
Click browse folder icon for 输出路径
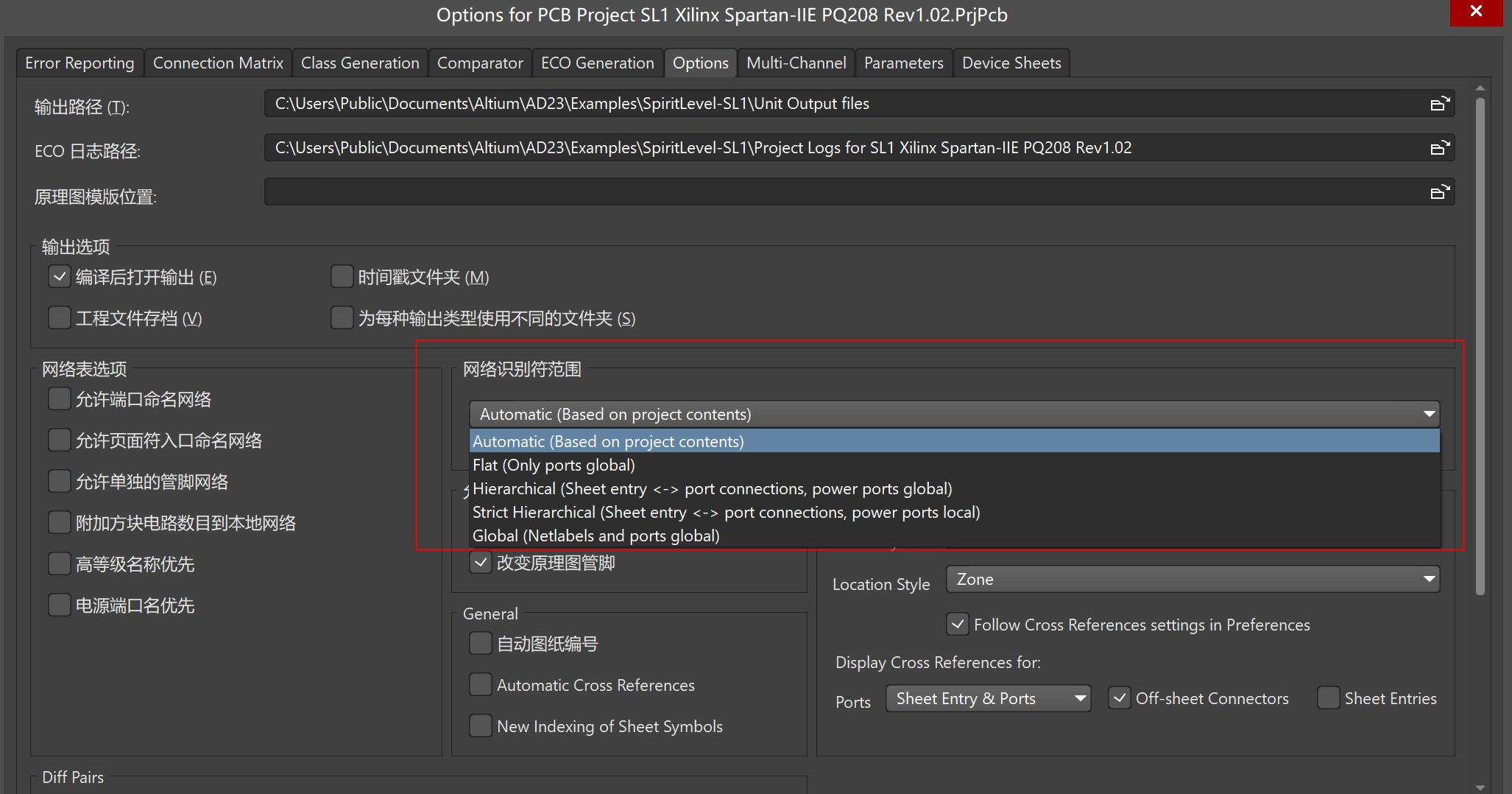click(x=1439, y=104)
